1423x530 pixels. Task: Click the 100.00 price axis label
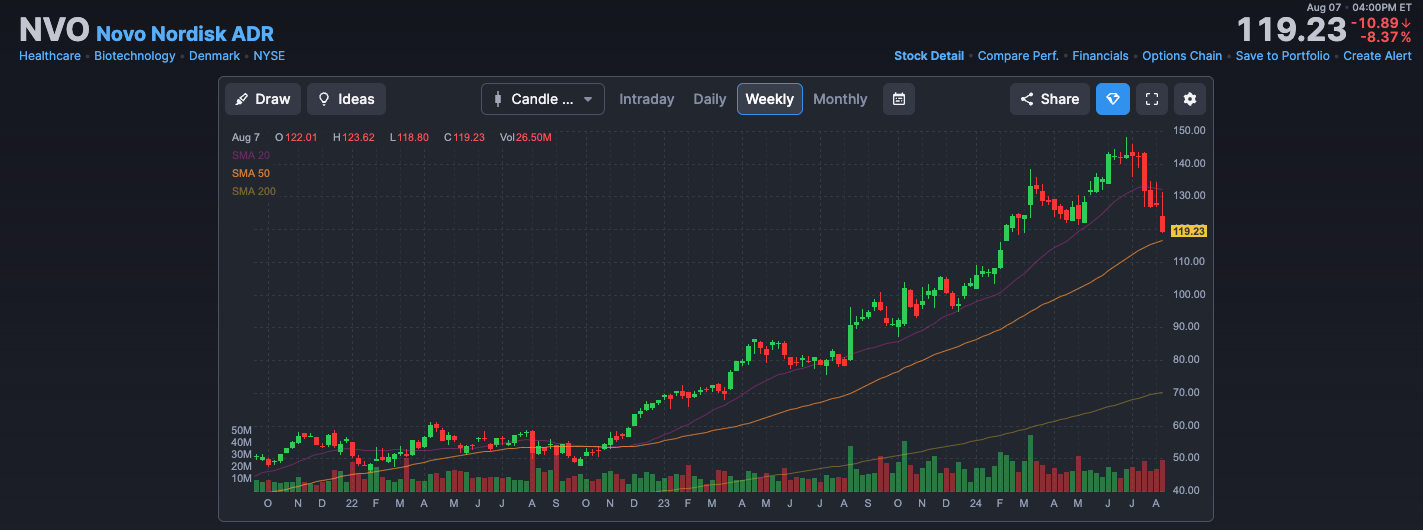point(1189,294)
